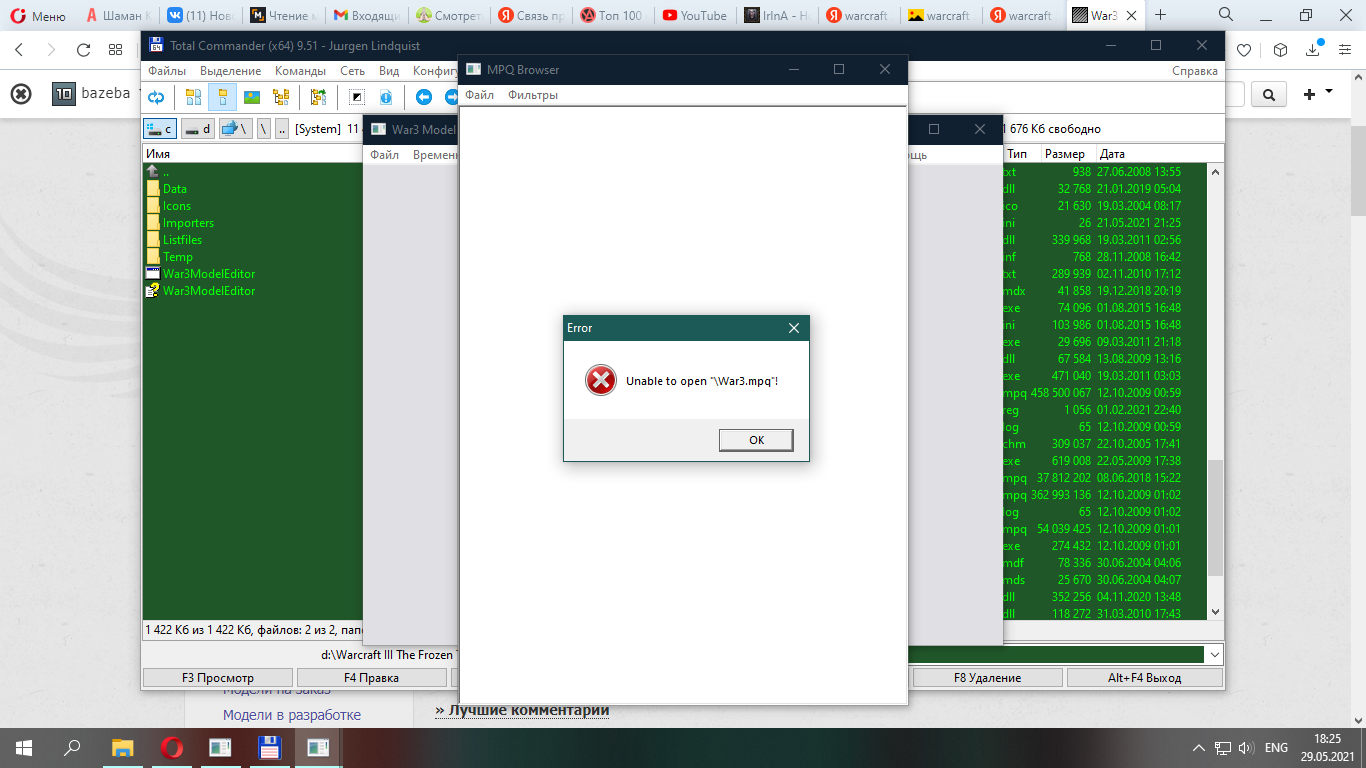The image size is (1366, 768).
Task: Click Opera icon on taskbar
Action: click(172, 747)
